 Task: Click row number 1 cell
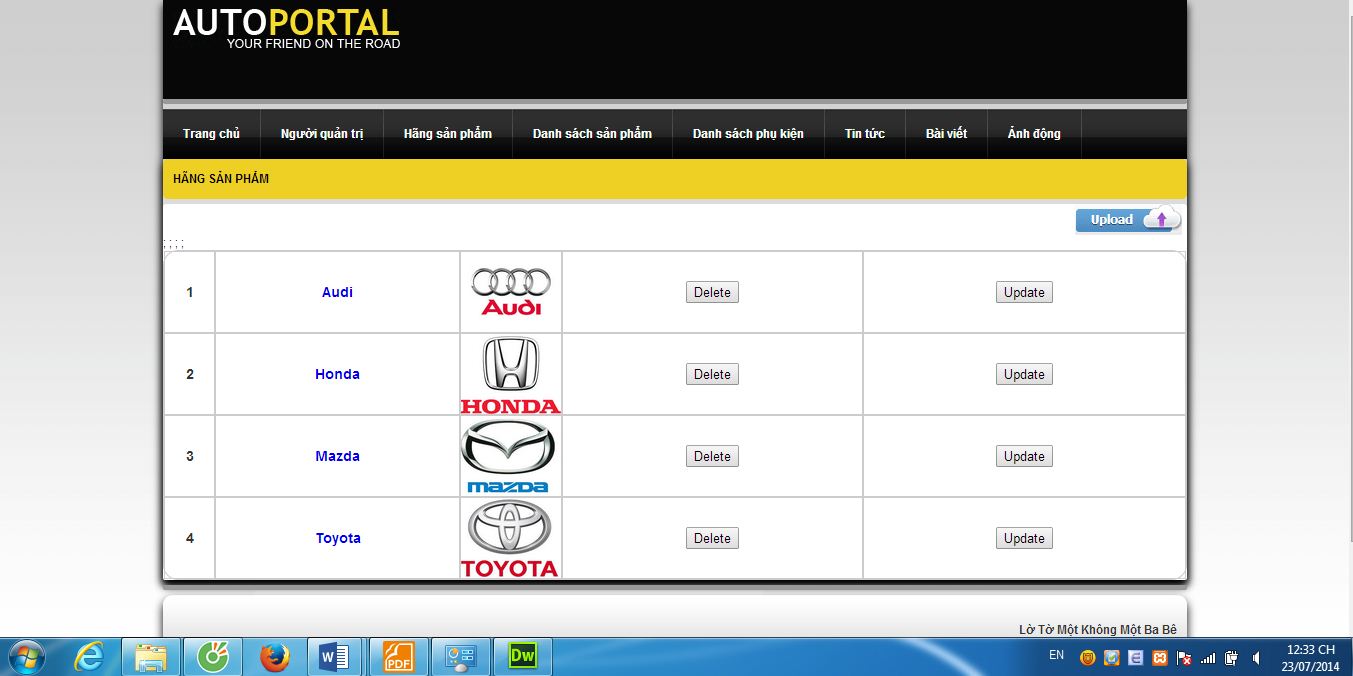coord(190,292)
